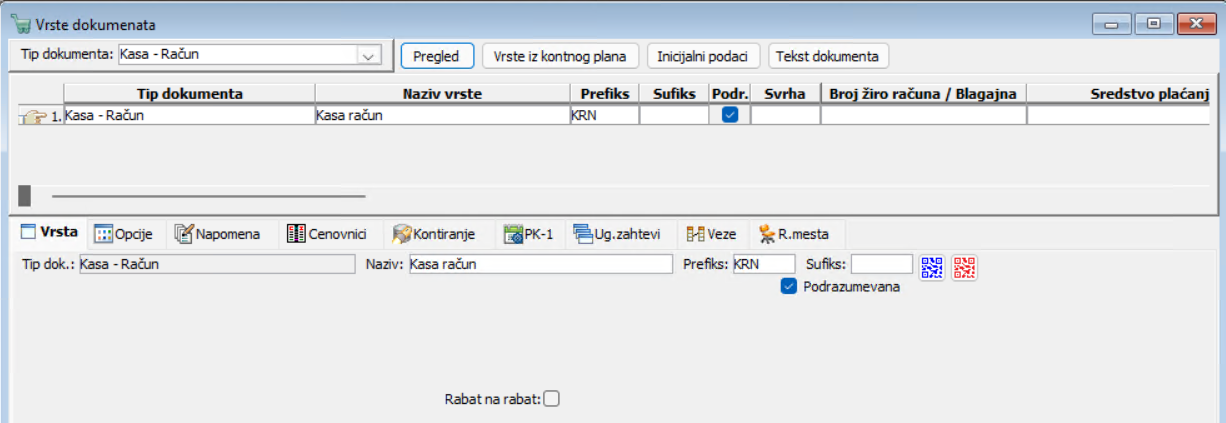Toggle the Podrazumevana checkbox
This screenshot has height=423, width=1226.
(x=789, y=287)
